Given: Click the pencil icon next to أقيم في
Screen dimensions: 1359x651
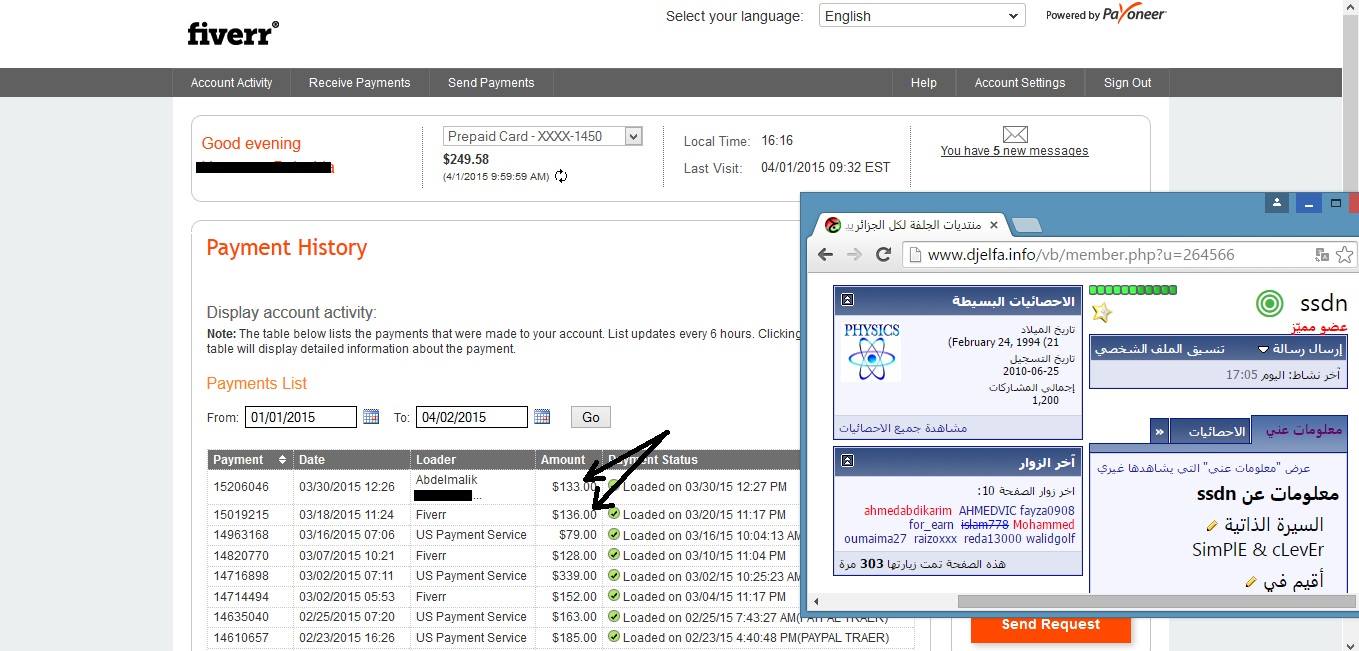Looking at the screenshot, I should click(1250, 581).
